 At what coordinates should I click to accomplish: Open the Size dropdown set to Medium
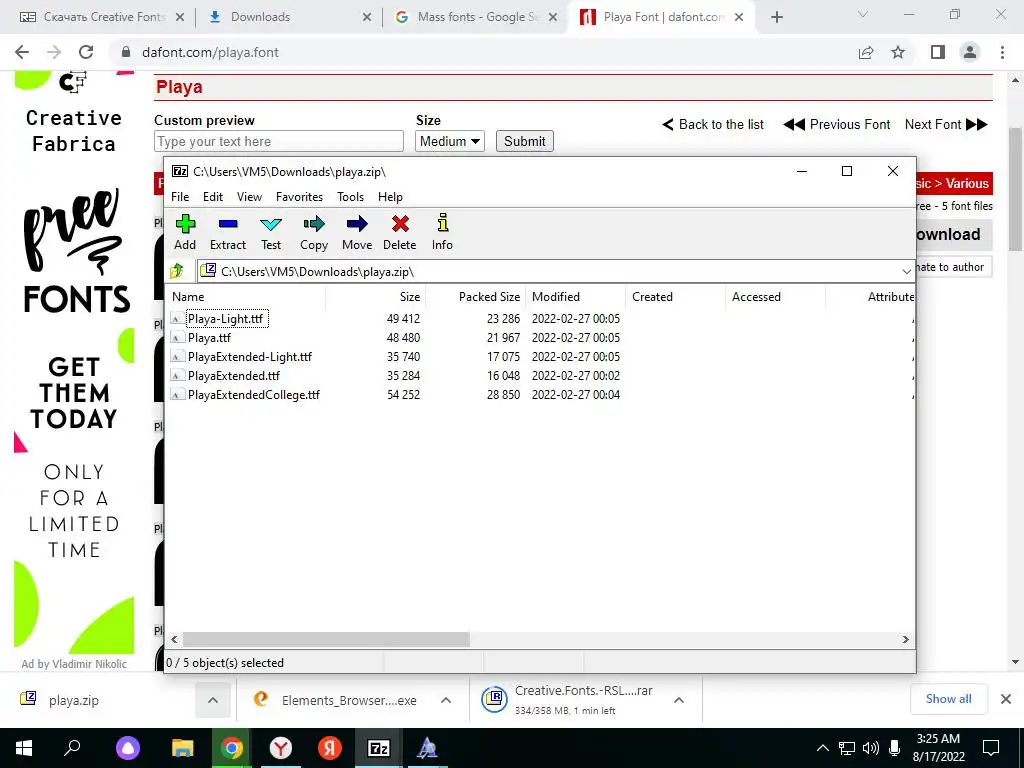449,141
